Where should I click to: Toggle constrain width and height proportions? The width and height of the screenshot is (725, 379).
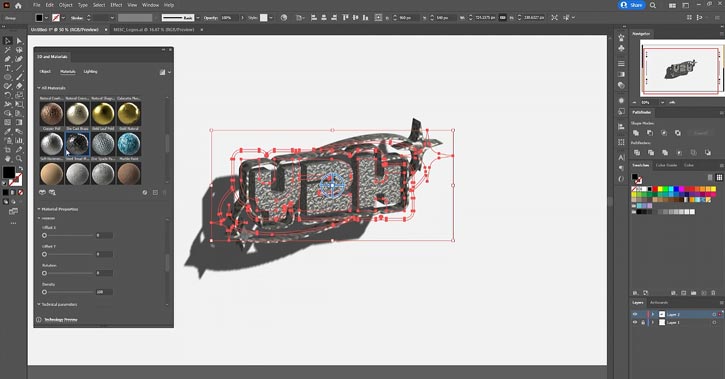(x=503, y=18)
